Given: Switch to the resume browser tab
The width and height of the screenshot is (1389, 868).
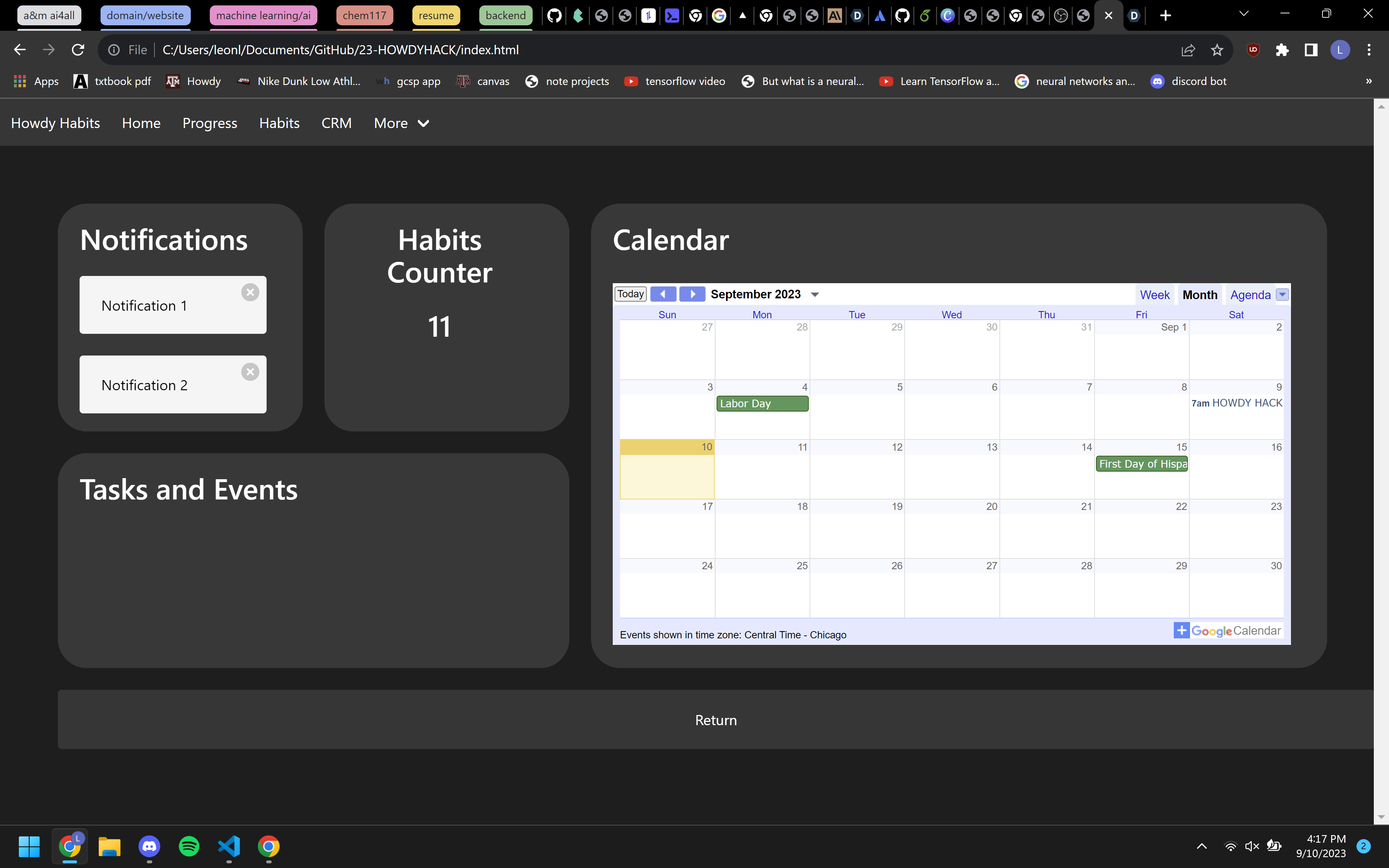Looking at the screenshot, I should (x=436, y=16).
